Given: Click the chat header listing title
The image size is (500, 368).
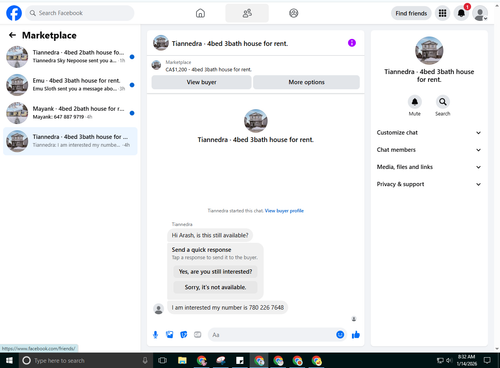Looking at the screenshot, I should (230, 44).
